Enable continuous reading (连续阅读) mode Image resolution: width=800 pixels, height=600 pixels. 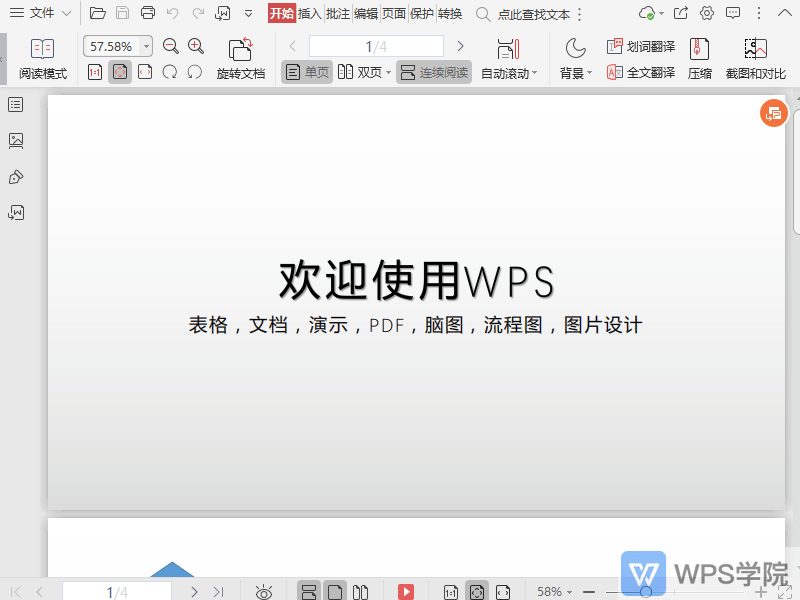point(433,72)
